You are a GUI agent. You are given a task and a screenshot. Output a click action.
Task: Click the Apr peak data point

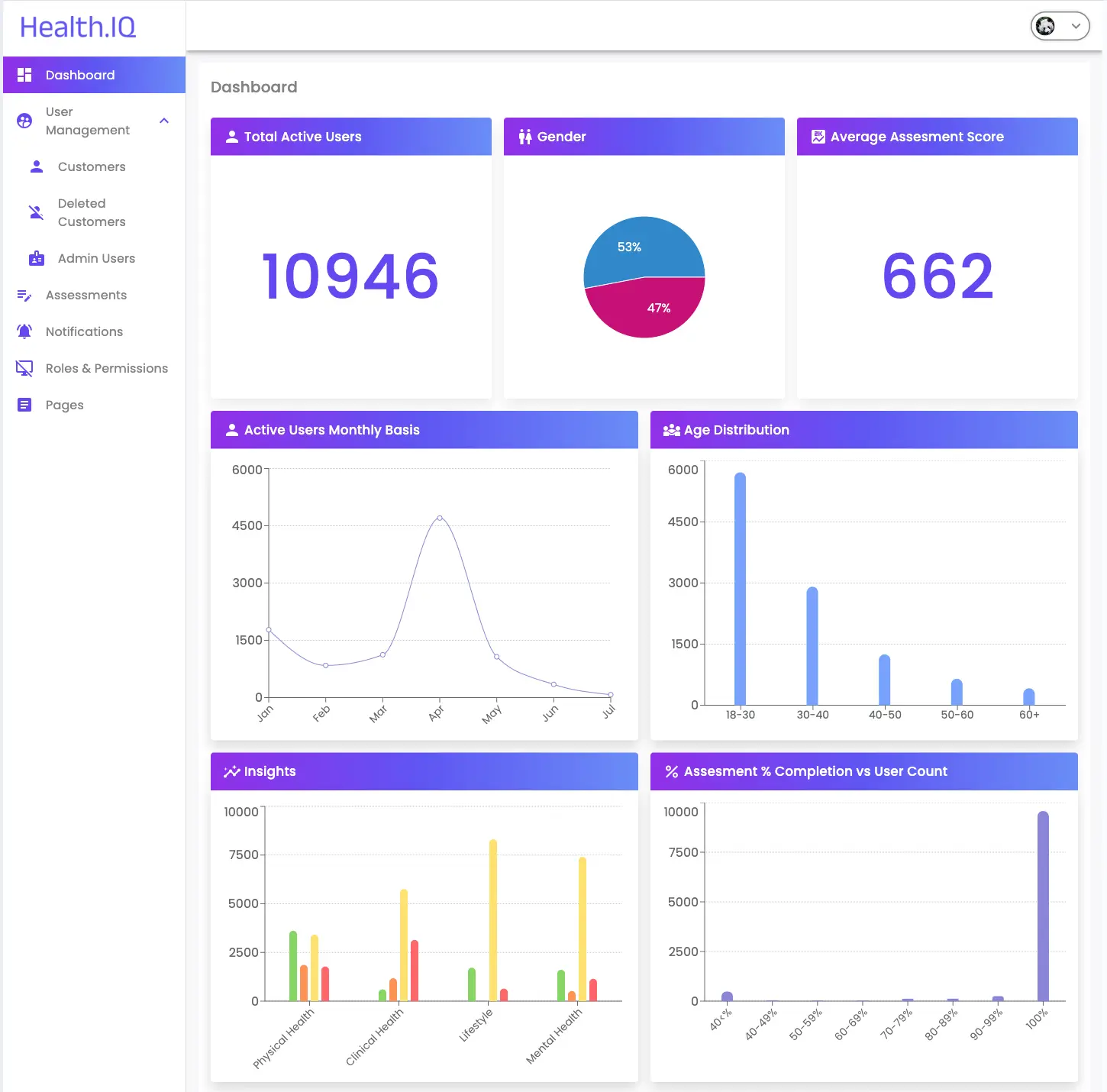[440, 518]
